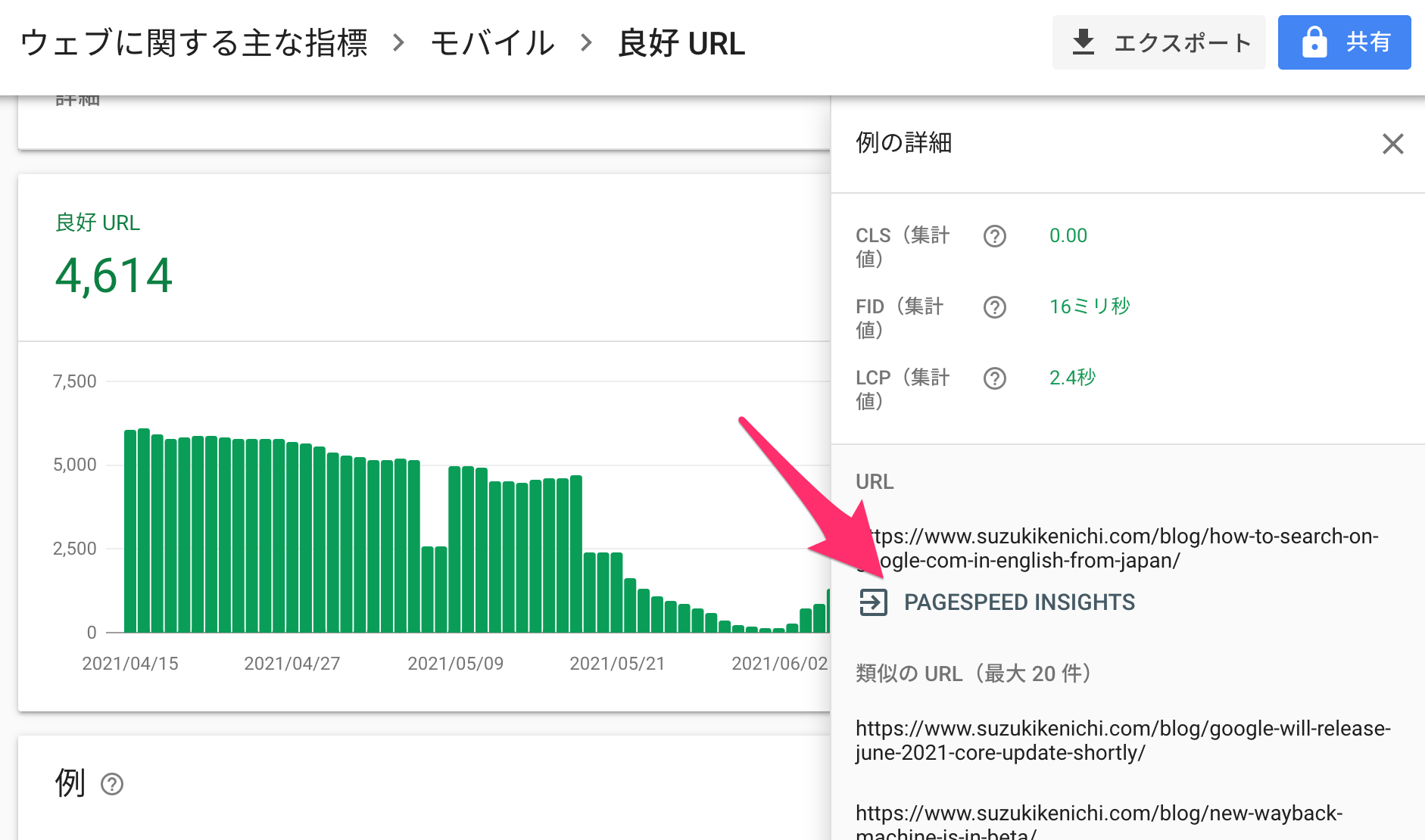The image size is (1425, 840).
Task: Click the LCP value 2.4秒
Action: [1072, 378]
